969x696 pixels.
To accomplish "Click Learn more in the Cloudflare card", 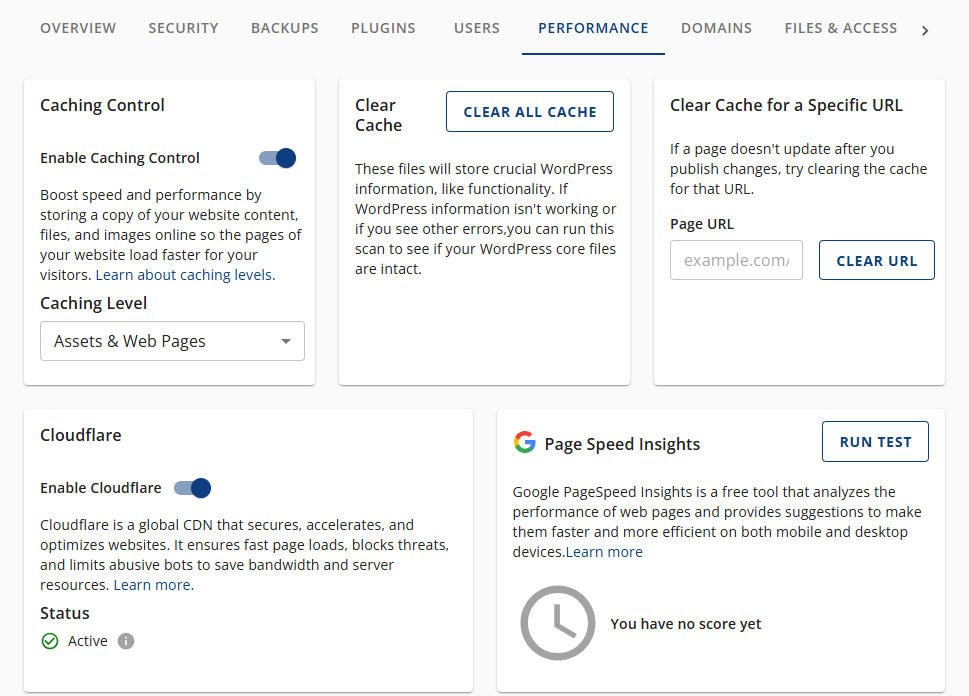I will point(152,584).
